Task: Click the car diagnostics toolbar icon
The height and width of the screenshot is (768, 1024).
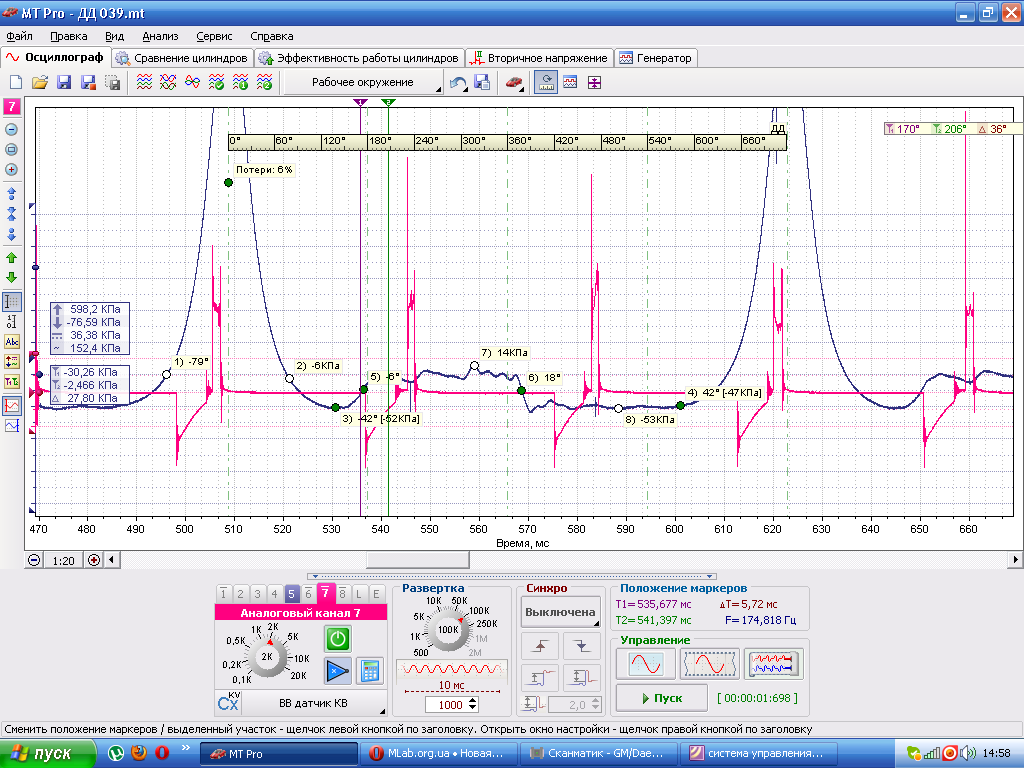Action: pyautogui.click(x=515, y=82)
